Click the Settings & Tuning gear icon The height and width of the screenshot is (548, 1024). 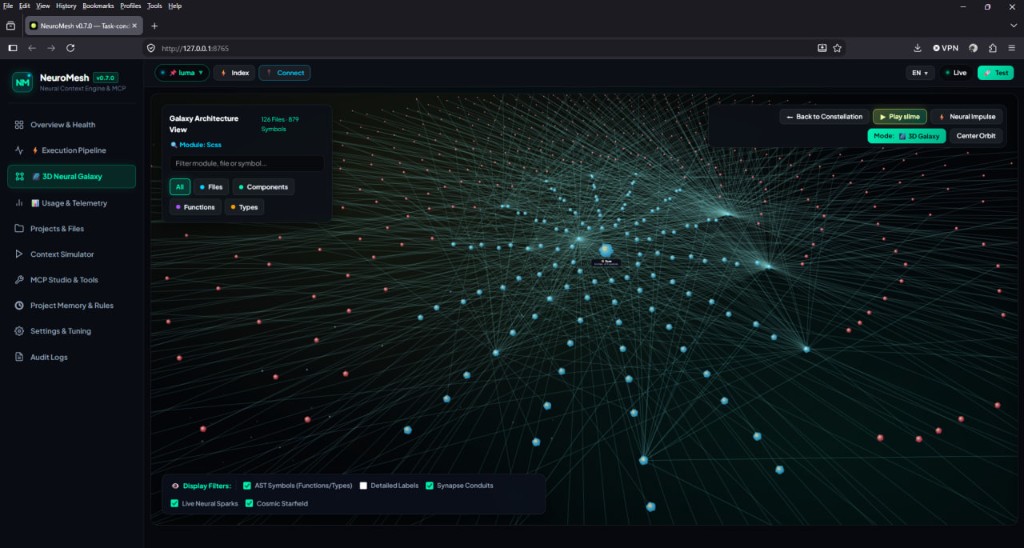(19, 331)
